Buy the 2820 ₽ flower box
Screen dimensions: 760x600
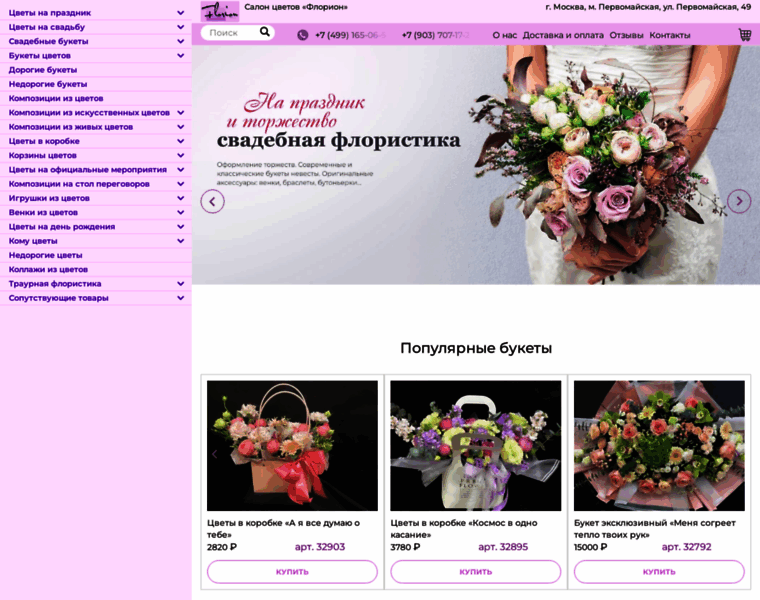tap(292, 572)
